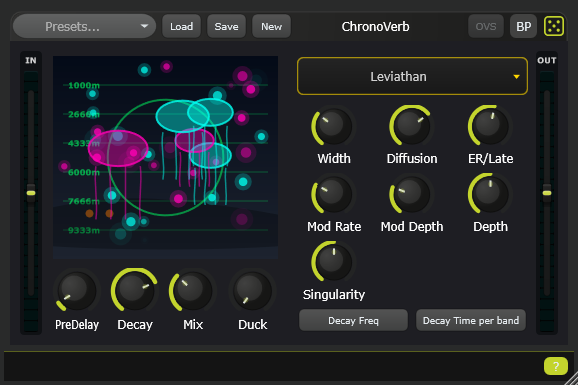Click the 9333m depth label
The width and height of the screenshot is (578, 385).
tap(84, 230)
